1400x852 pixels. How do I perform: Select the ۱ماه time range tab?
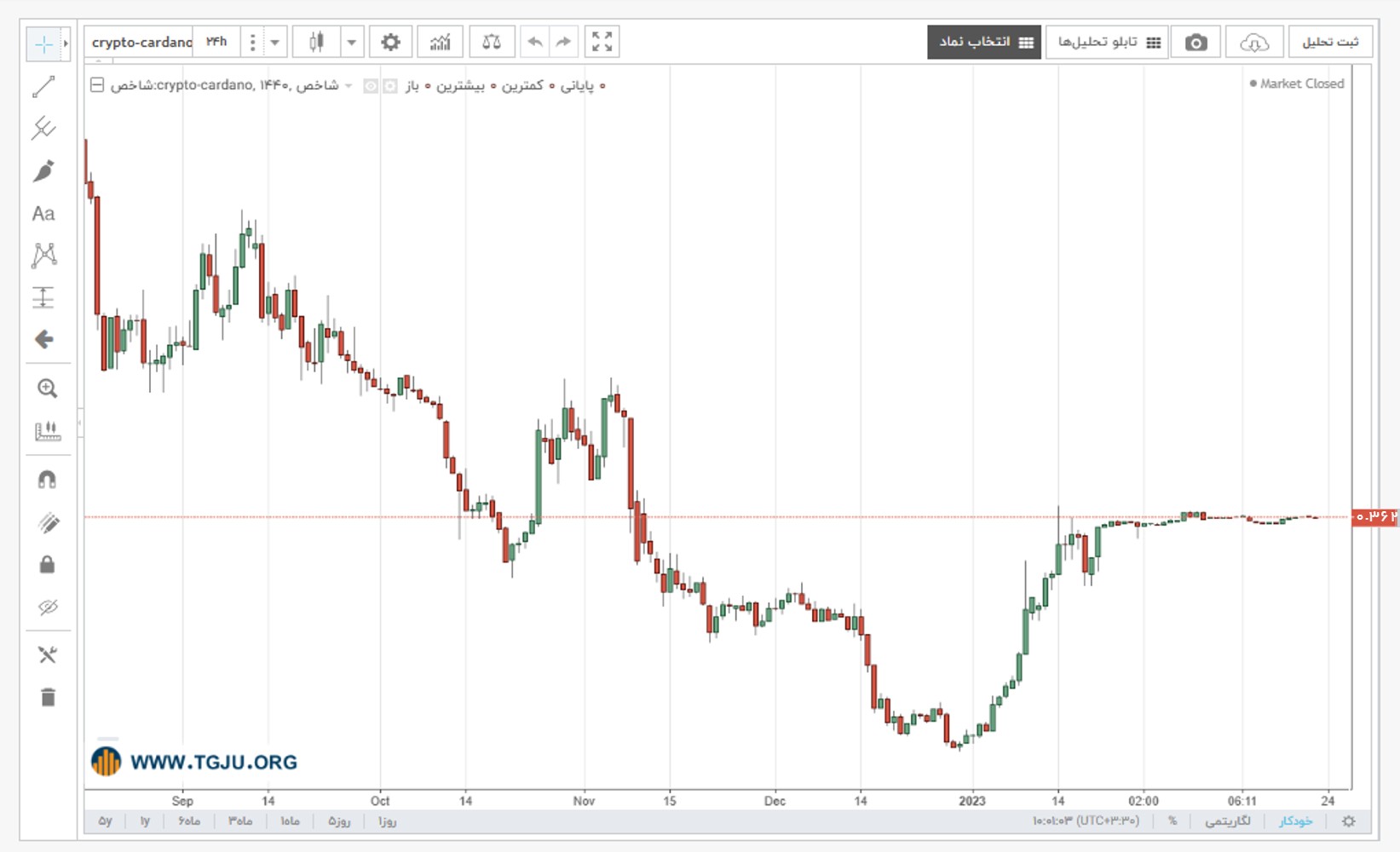click(290, 821)
